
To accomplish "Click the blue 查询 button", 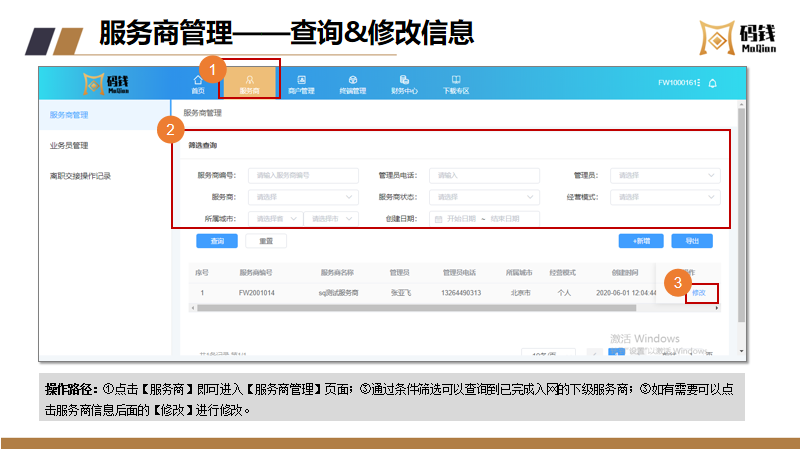I will pos(216,241).
